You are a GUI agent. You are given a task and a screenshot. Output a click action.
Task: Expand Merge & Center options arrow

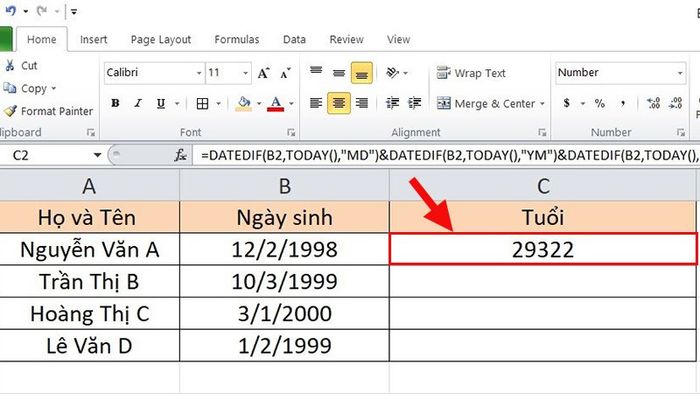(x=542, y=104)
